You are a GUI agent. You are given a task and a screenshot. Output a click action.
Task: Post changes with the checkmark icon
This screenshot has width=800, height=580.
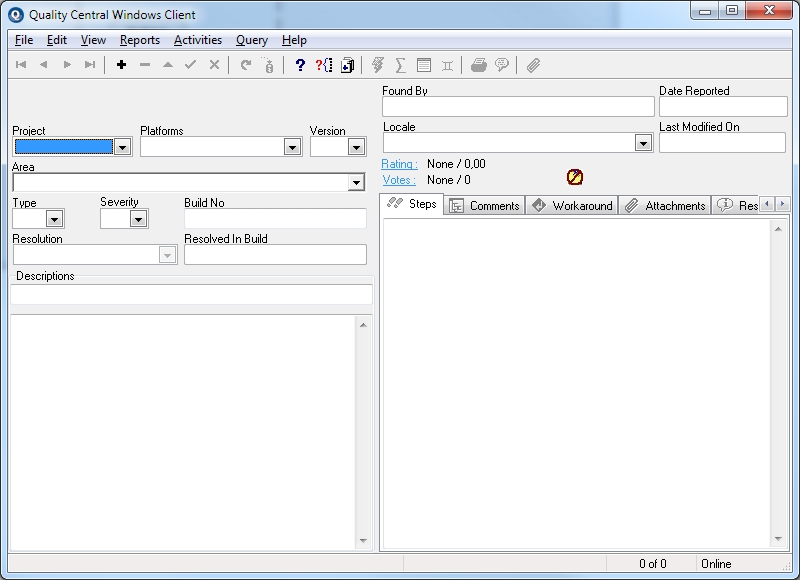click(191, 65)
